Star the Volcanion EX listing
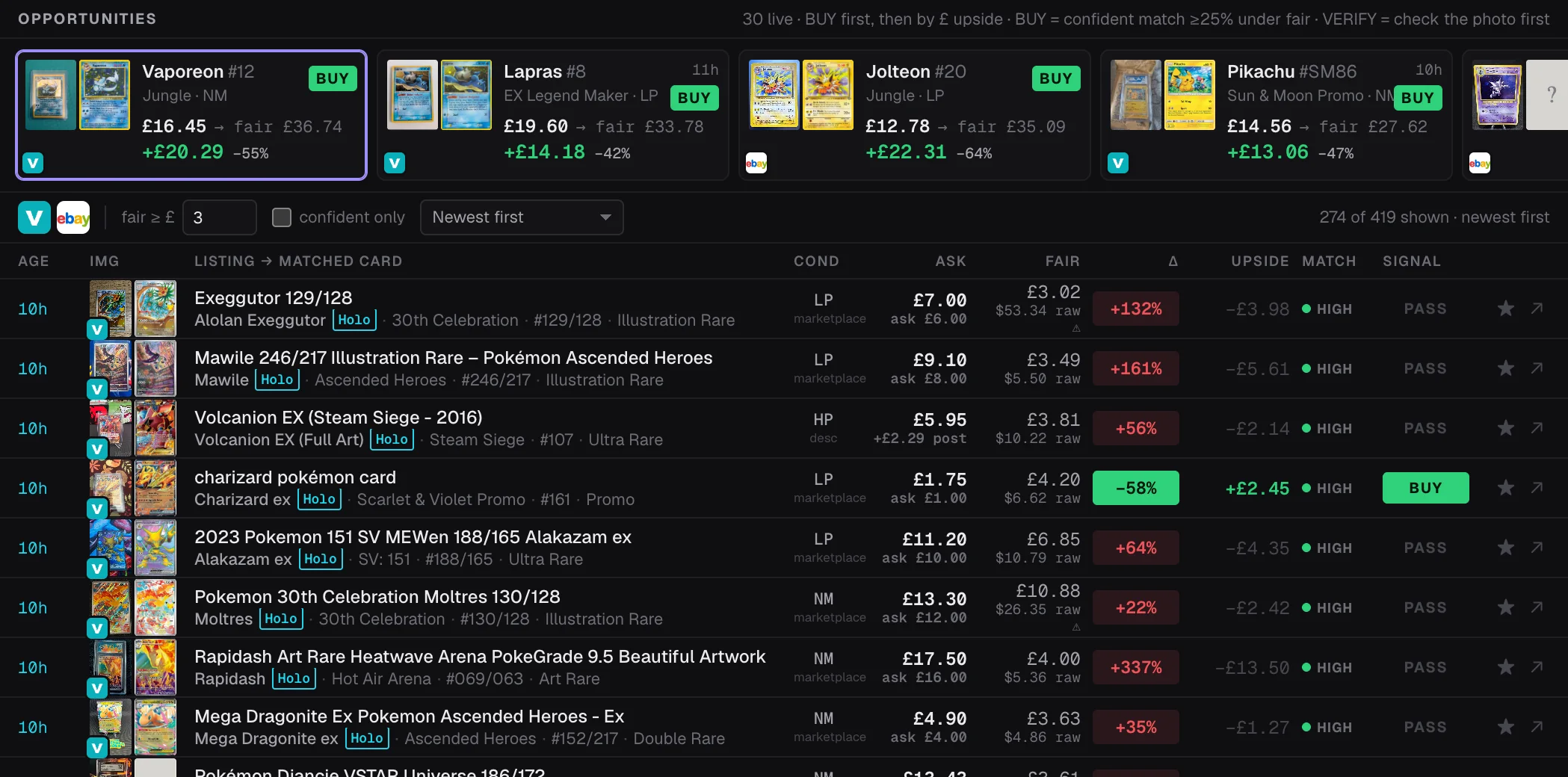 coord(1505,428)
